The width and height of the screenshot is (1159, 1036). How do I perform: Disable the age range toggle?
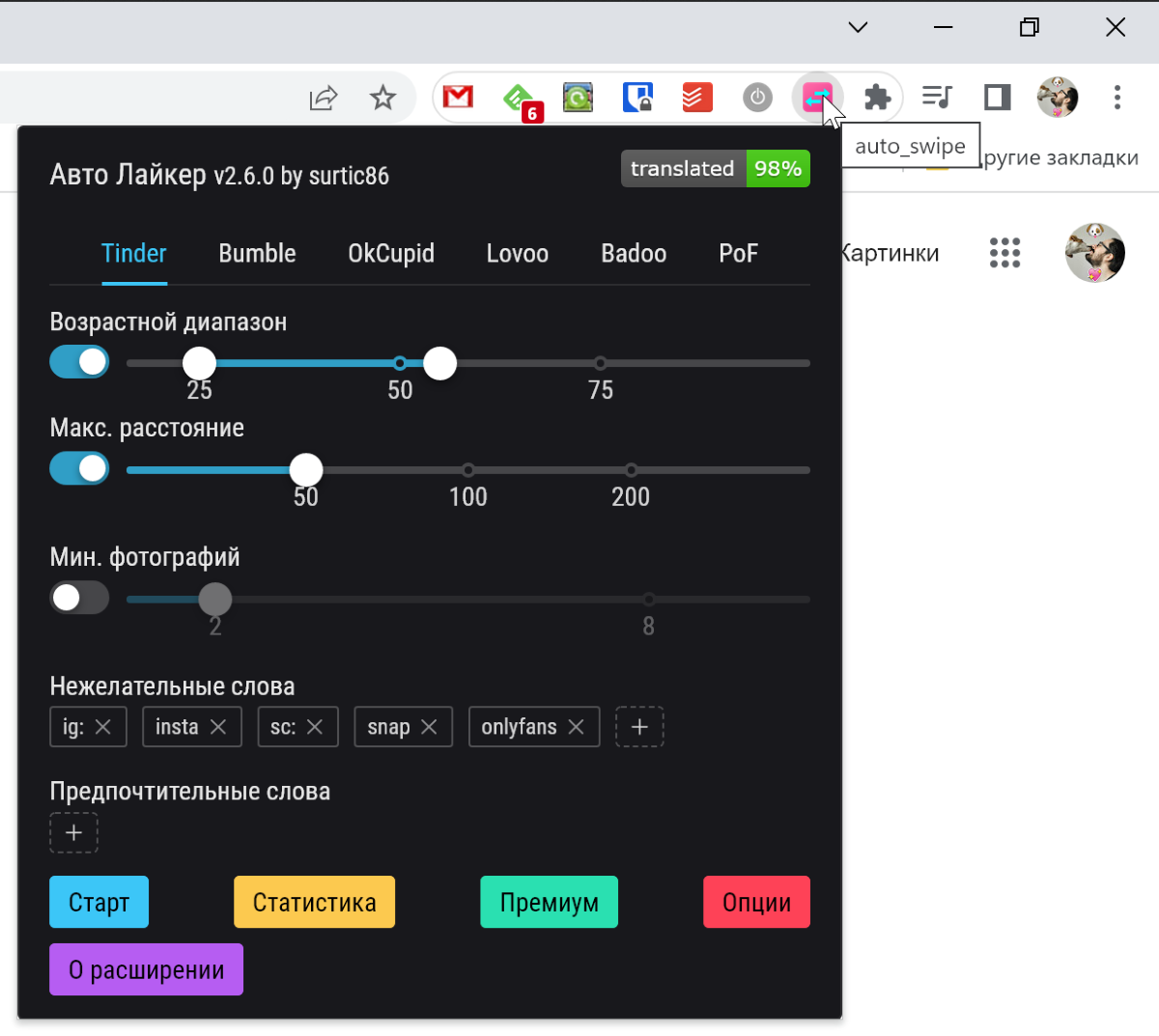coord(79,362)
